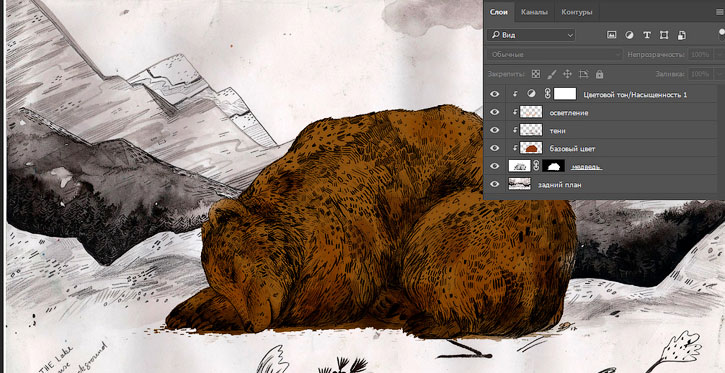725x373 pixels.
Task: Open the Вид layer filter dropdown
Action: pyautogui.click(x=531, y=35)
